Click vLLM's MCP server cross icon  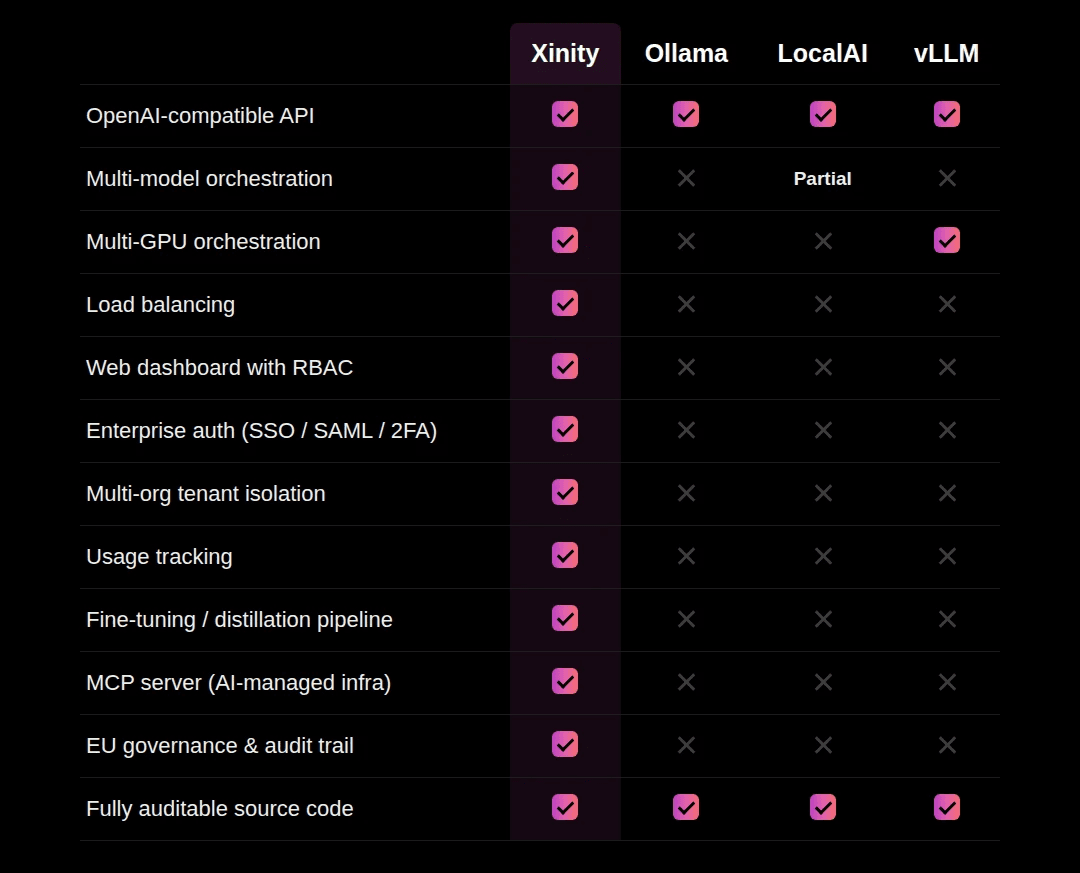click(x=947, y=682)
